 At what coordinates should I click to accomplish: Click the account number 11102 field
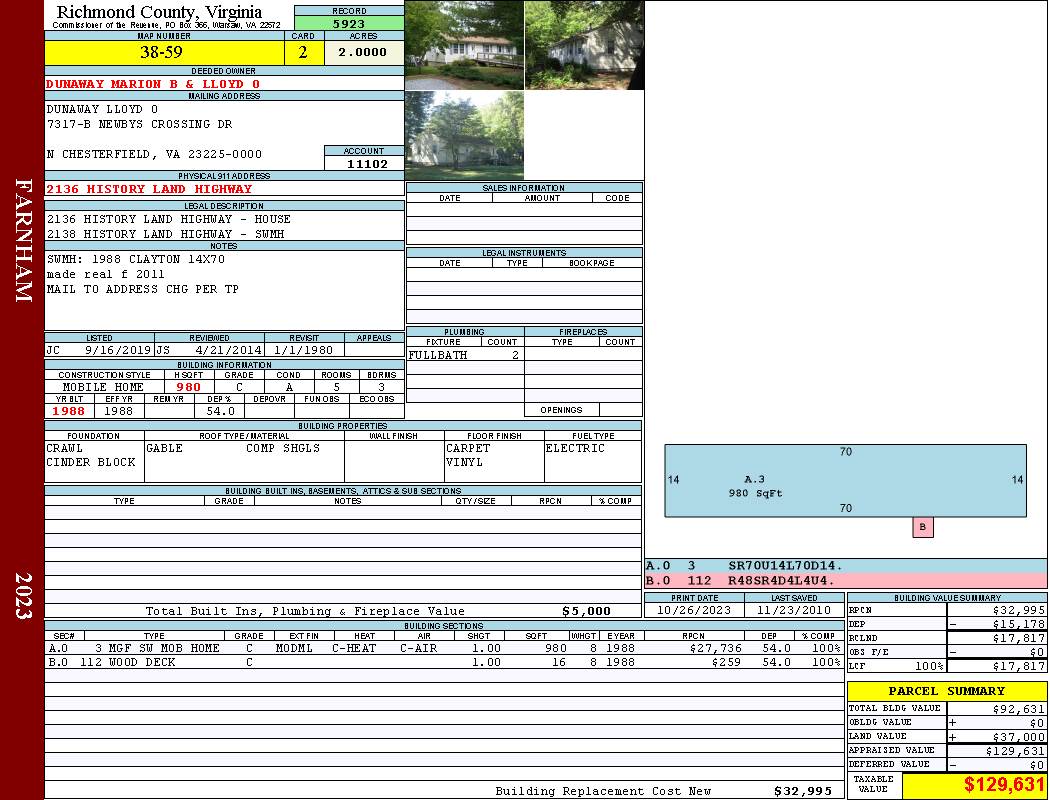[364, 164]
